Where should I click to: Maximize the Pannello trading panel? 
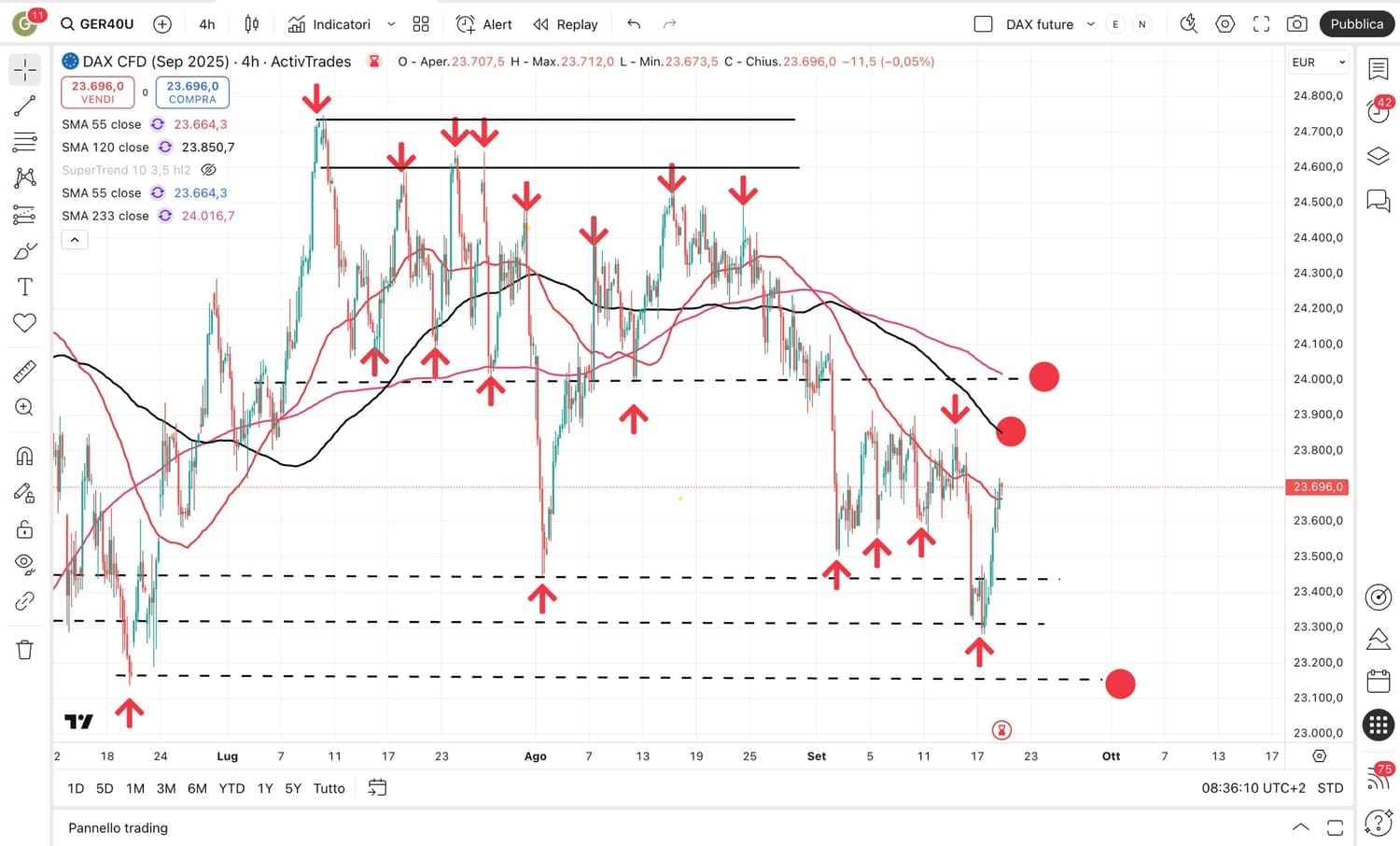click(x=1336, y=827)
